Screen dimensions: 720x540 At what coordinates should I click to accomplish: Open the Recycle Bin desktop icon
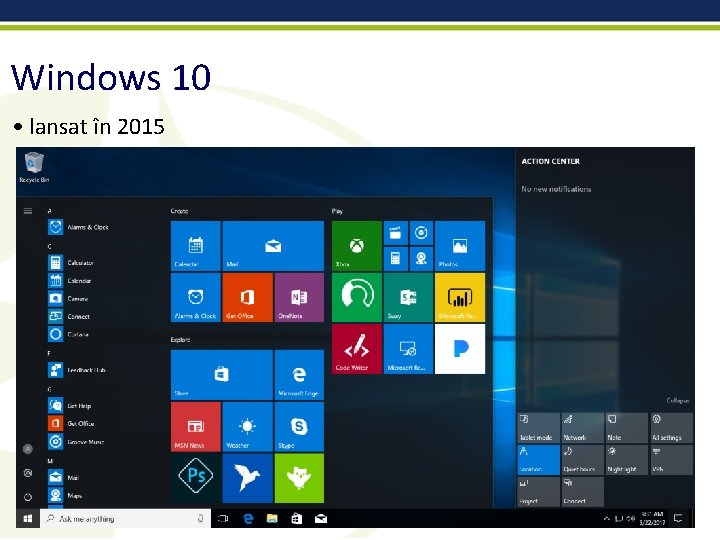point(34,167)
